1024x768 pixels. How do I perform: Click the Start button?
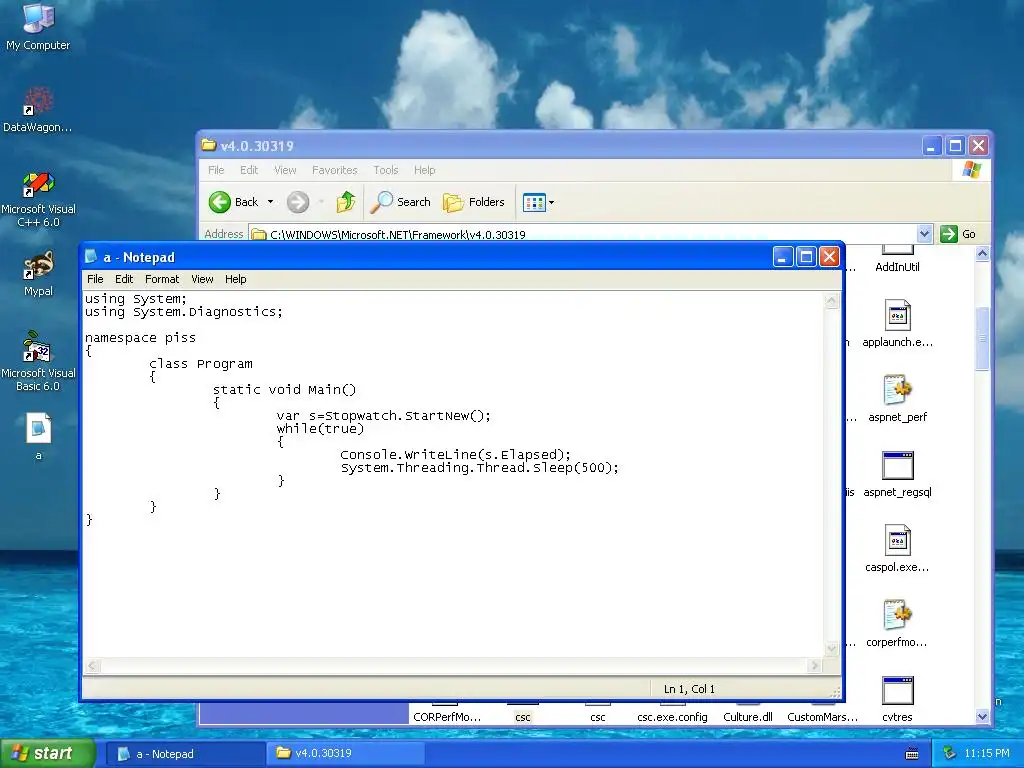click(47, 754)
